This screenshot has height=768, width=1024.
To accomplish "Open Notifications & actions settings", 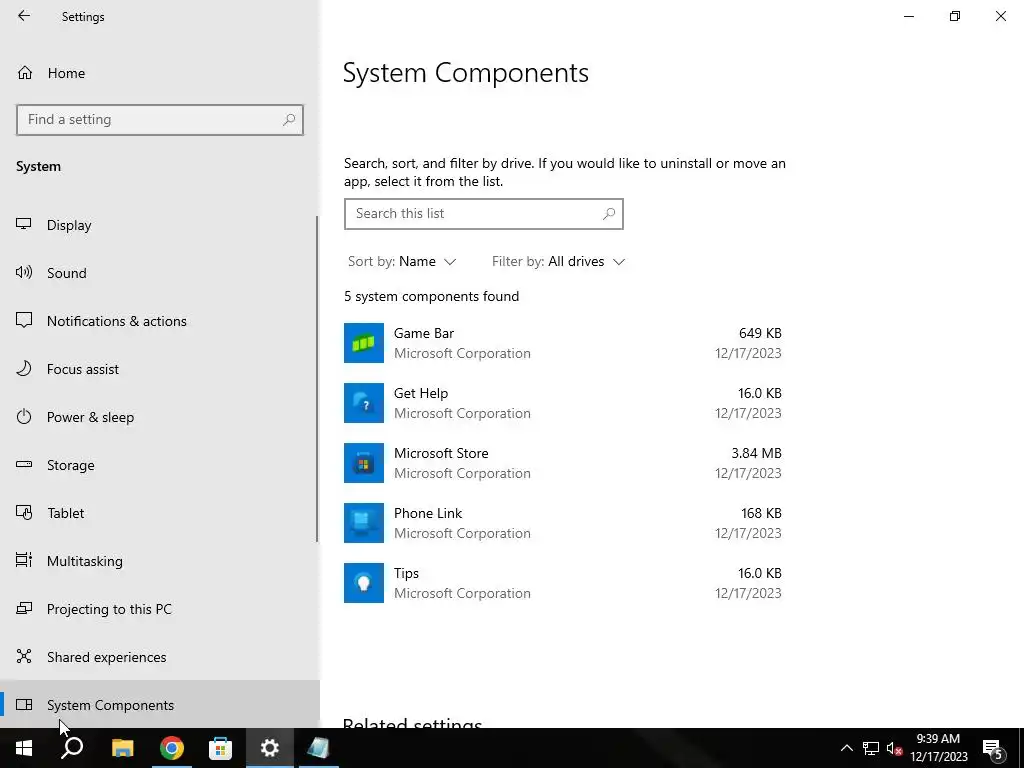I will pyautogui.click(x=160, y=321).
